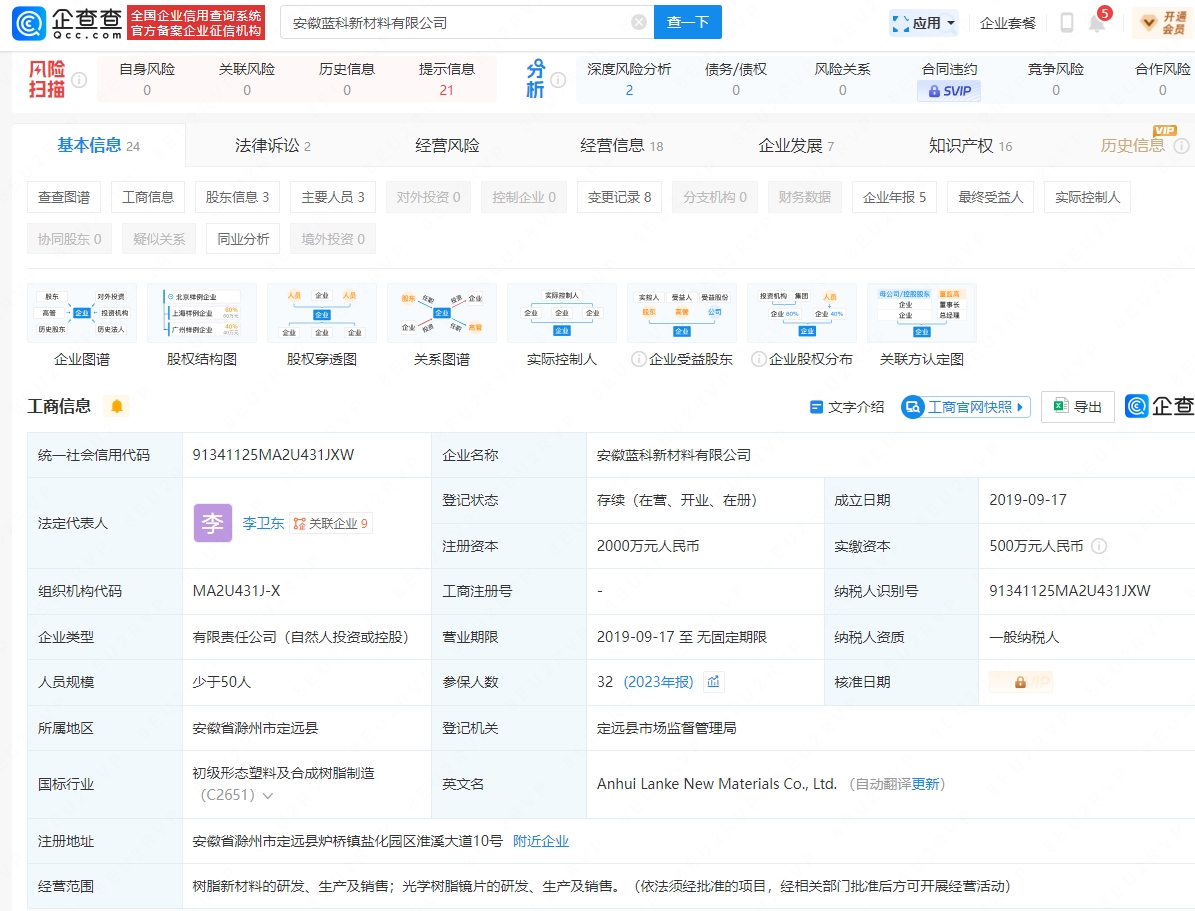This screenshot has width=1195, height=911.
Task: Click the info icon before 企业受益股东
Action: point(639,359)
